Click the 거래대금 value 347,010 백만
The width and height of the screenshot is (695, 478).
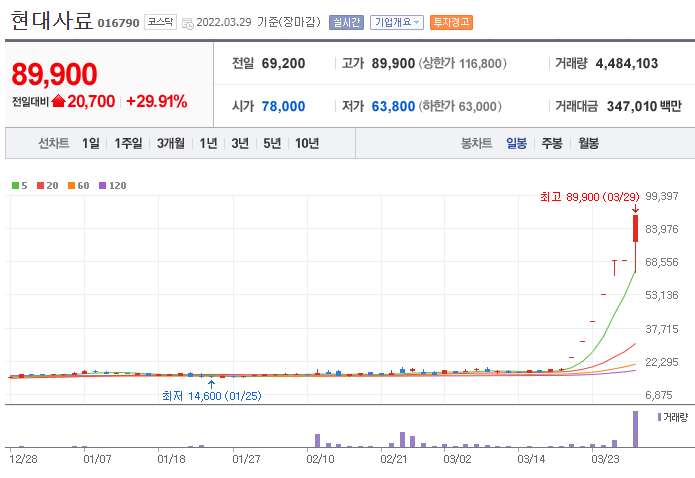click(x=644, y=106)
